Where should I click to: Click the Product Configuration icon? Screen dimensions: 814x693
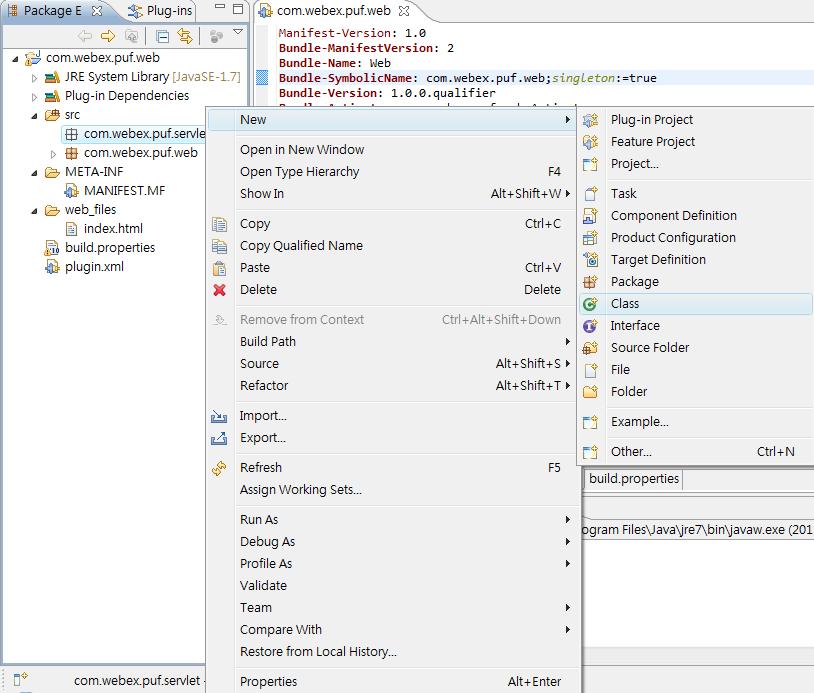(591, 238)
